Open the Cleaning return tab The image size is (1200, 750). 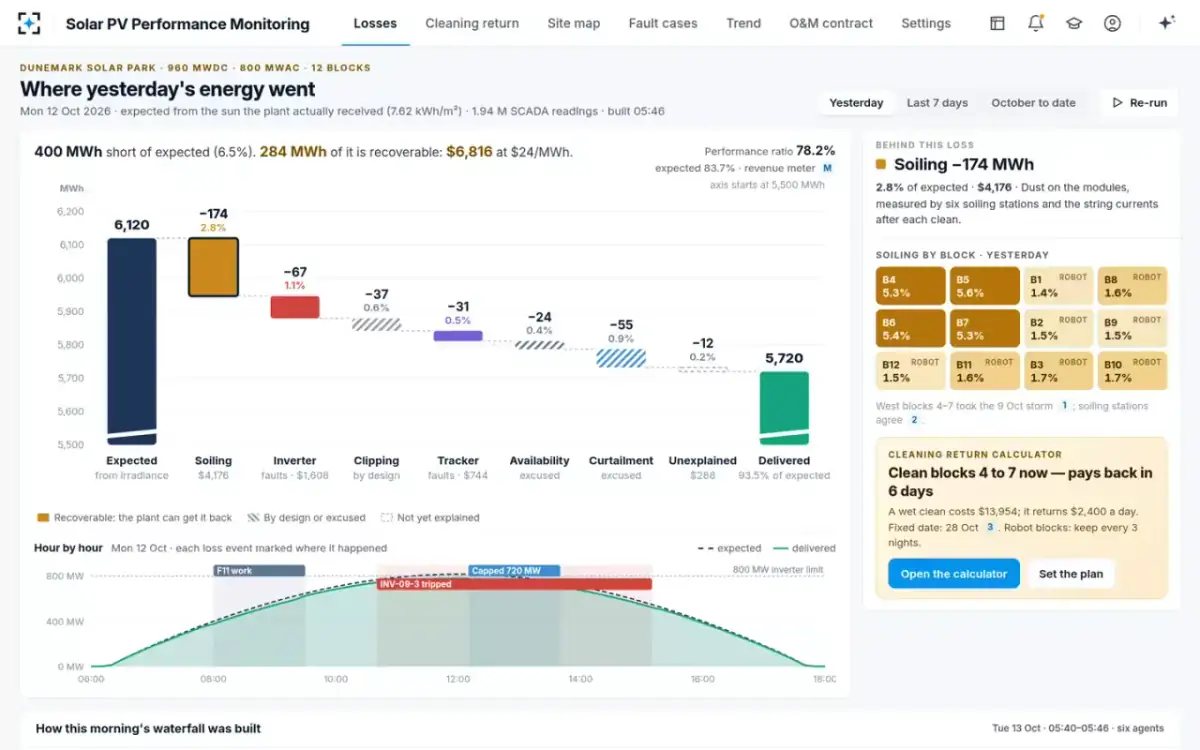pos(472,23)
